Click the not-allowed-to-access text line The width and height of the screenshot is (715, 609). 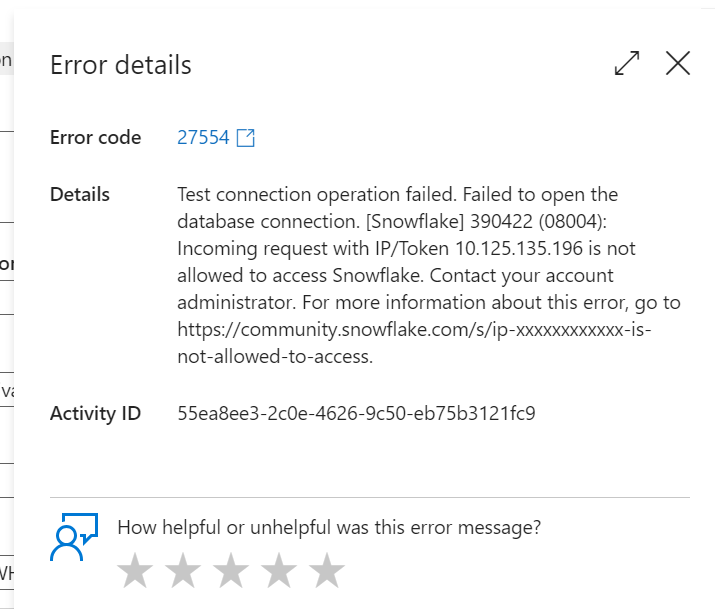(x=275, y=356)
